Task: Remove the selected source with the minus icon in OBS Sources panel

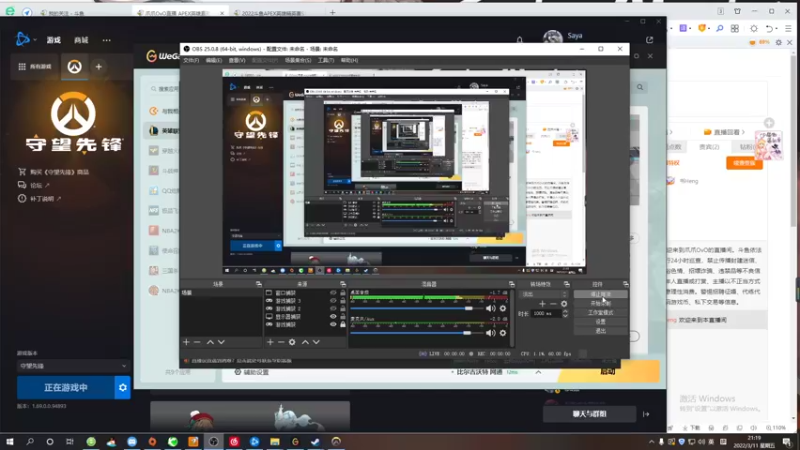Action: [281, 342]
